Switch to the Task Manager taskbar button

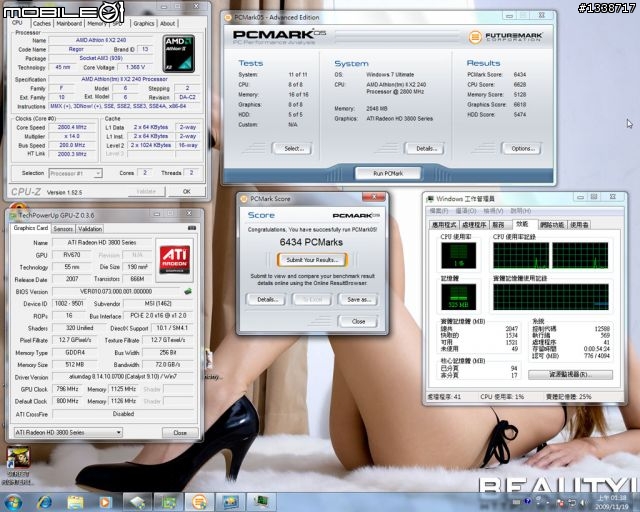click(261, 502)
